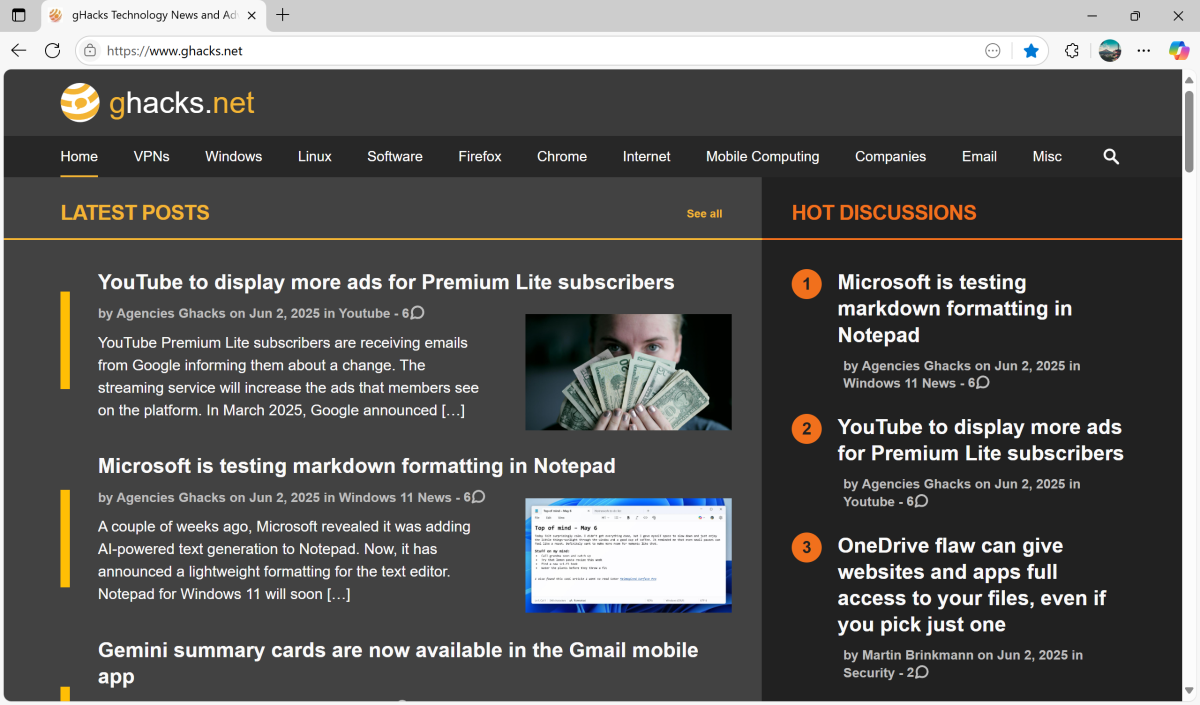Open the Notepad screenshot thumbnail

coord(629,555)
